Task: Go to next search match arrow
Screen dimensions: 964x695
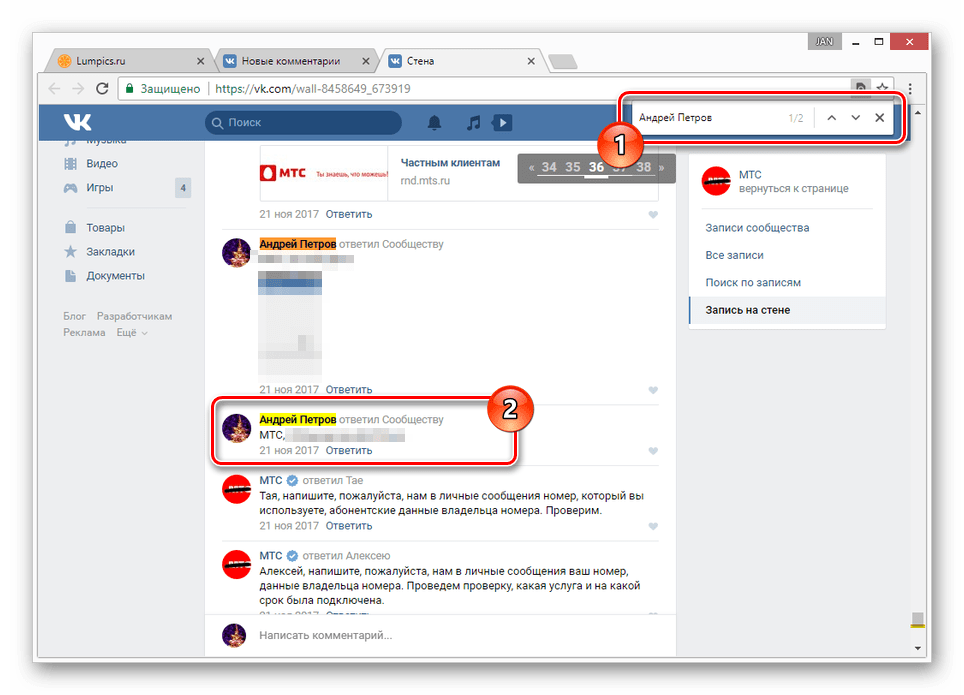Action: click(x=855, y=117)
